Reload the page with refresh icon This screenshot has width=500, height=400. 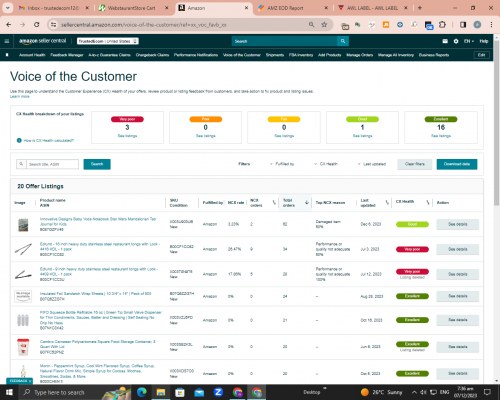coord(37,25)
